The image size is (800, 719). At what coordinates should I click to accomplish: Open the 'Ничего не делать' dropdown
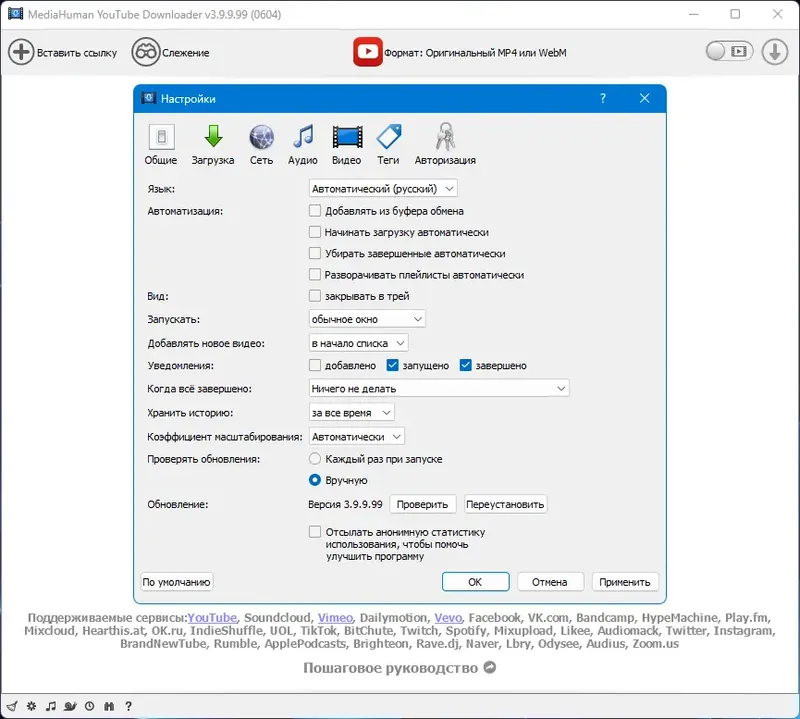click(439, 388)
